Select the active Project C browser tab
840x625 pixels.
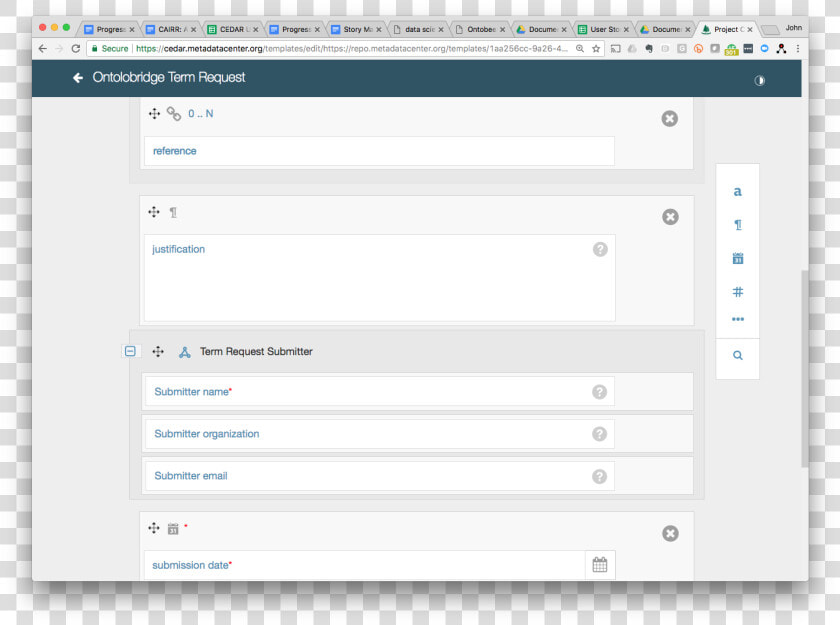(x=726, y=29)
